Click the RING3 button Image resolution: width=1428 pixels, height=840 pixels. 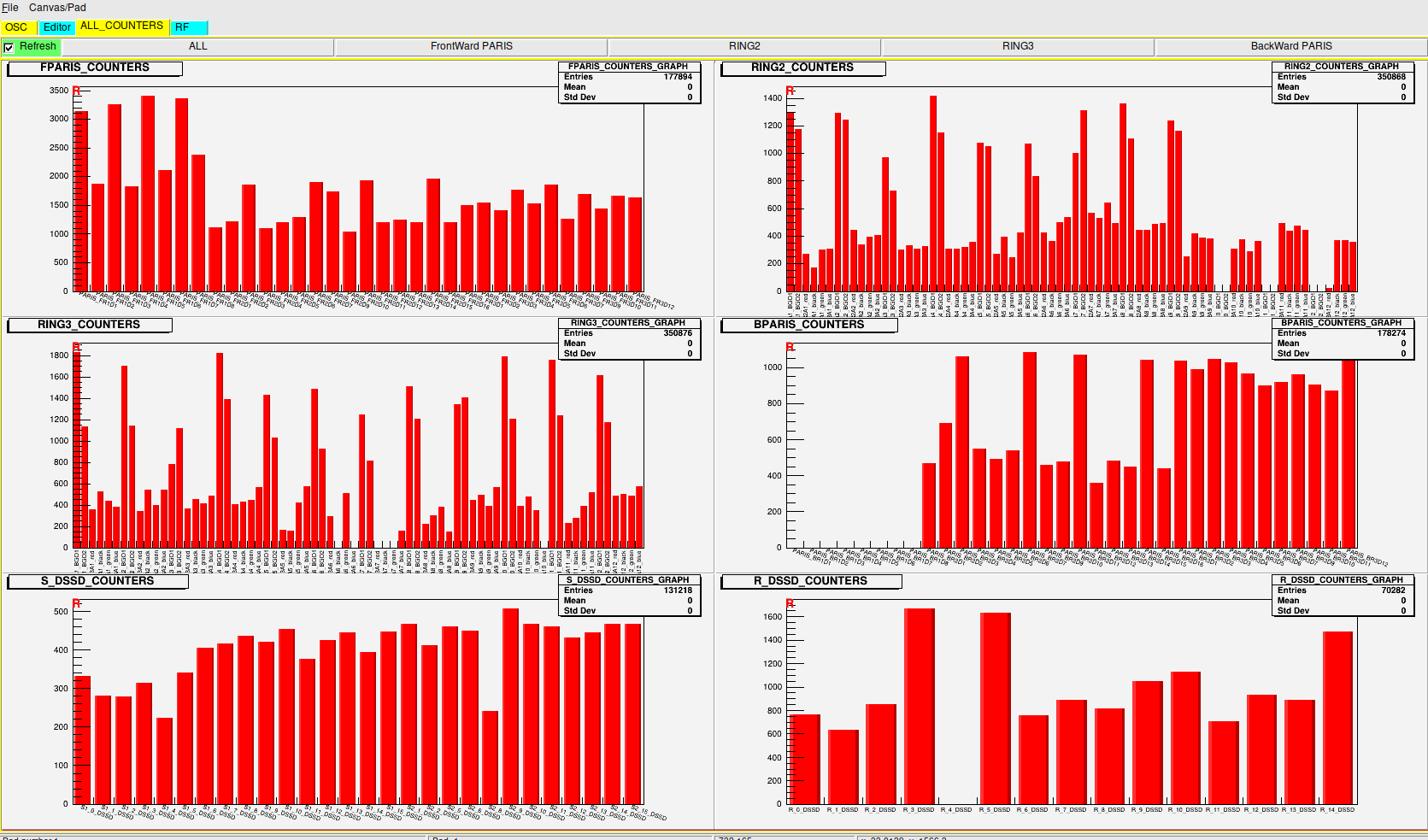pos(1018,46)
